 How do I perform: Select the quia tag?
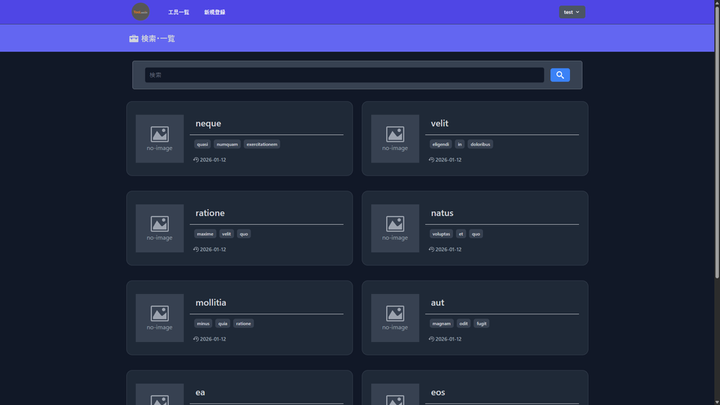pyautogui.click(x=223, y=323)
